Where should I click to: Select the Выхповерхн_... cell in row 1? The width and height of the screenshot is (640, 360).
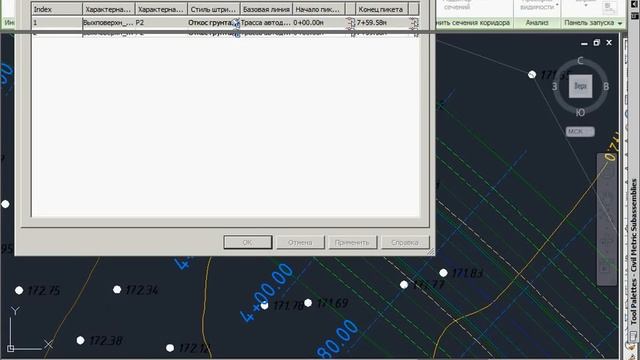pos(109,23)
